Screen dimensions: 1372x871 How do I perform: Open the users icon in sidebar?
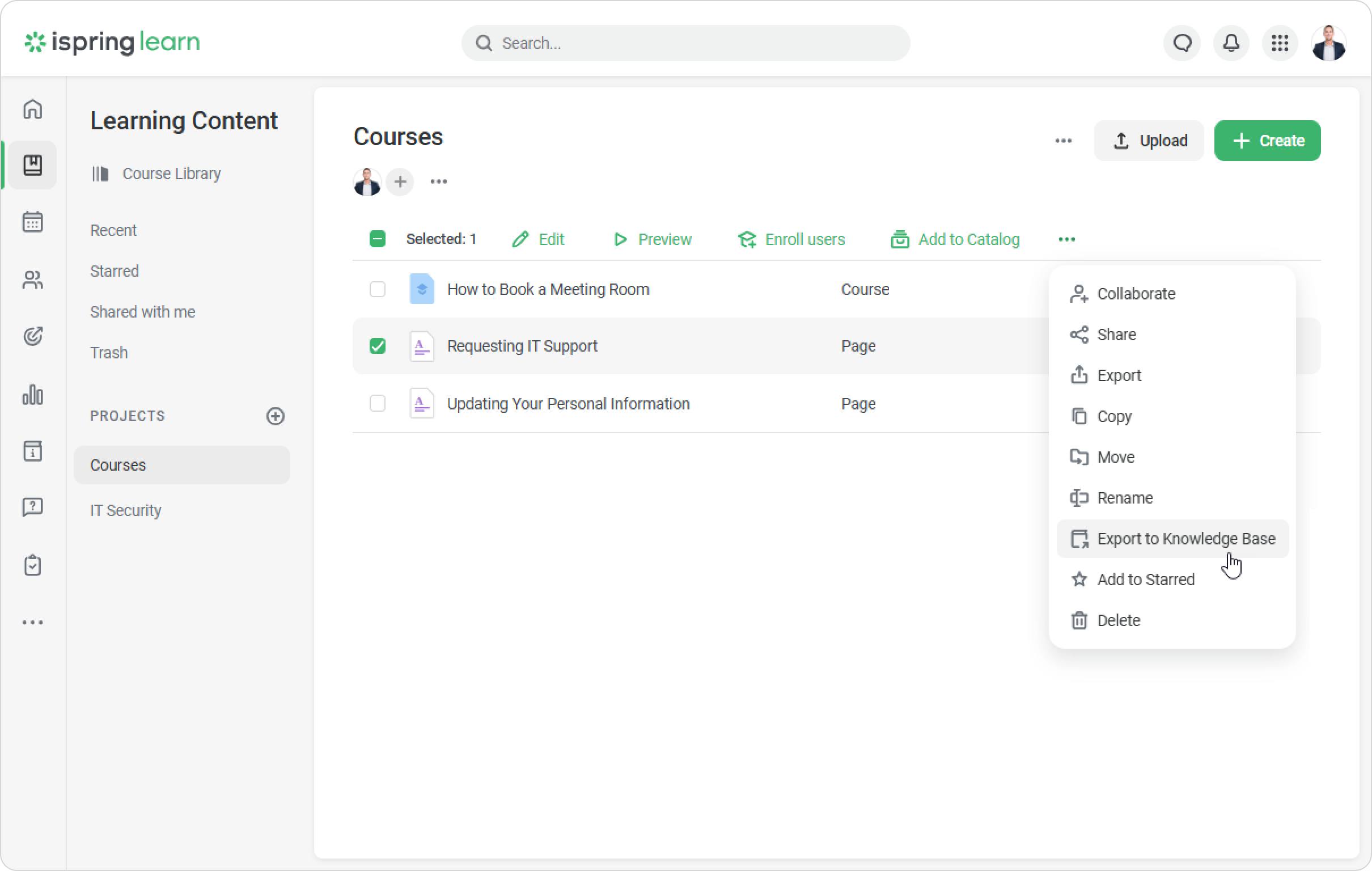point(32,280)
